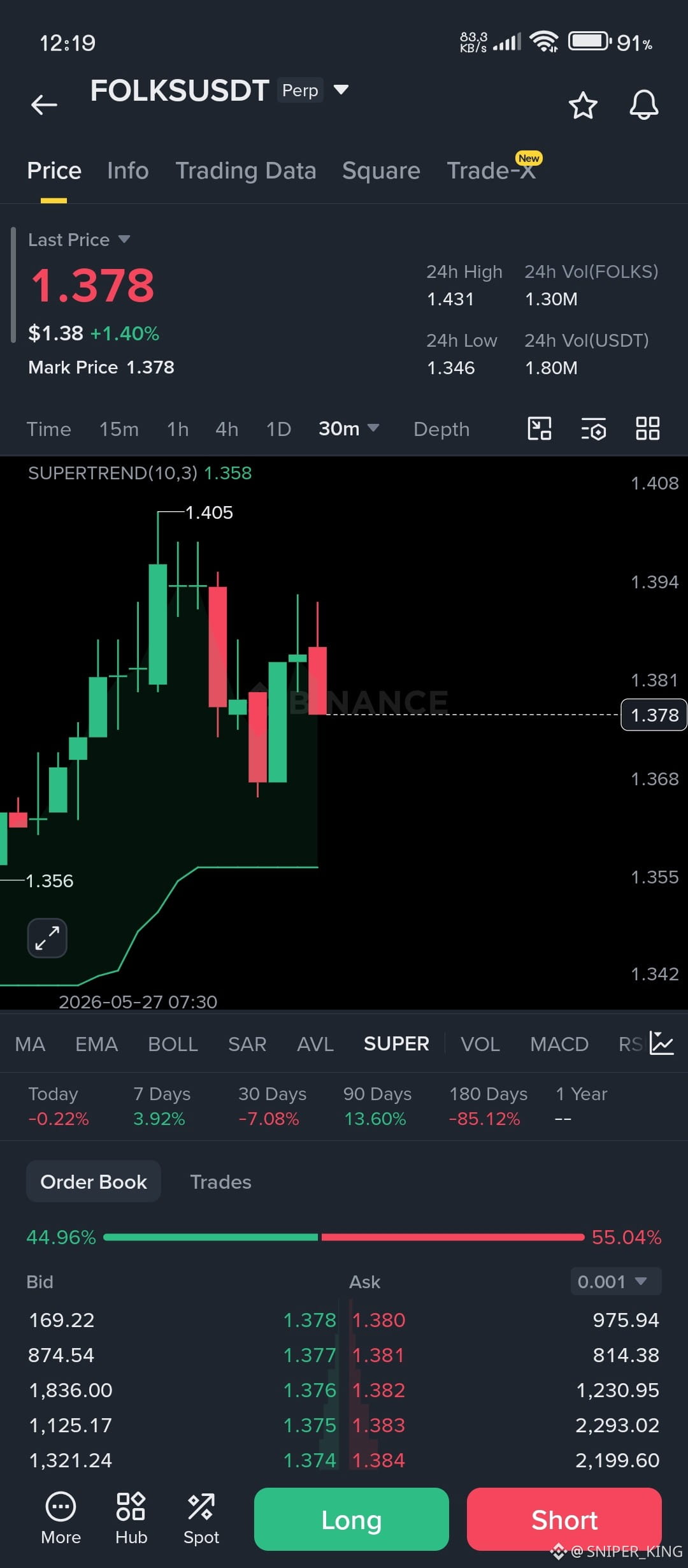
Task: Tap the latest red candlestick on chart
Action: (317, 680)
